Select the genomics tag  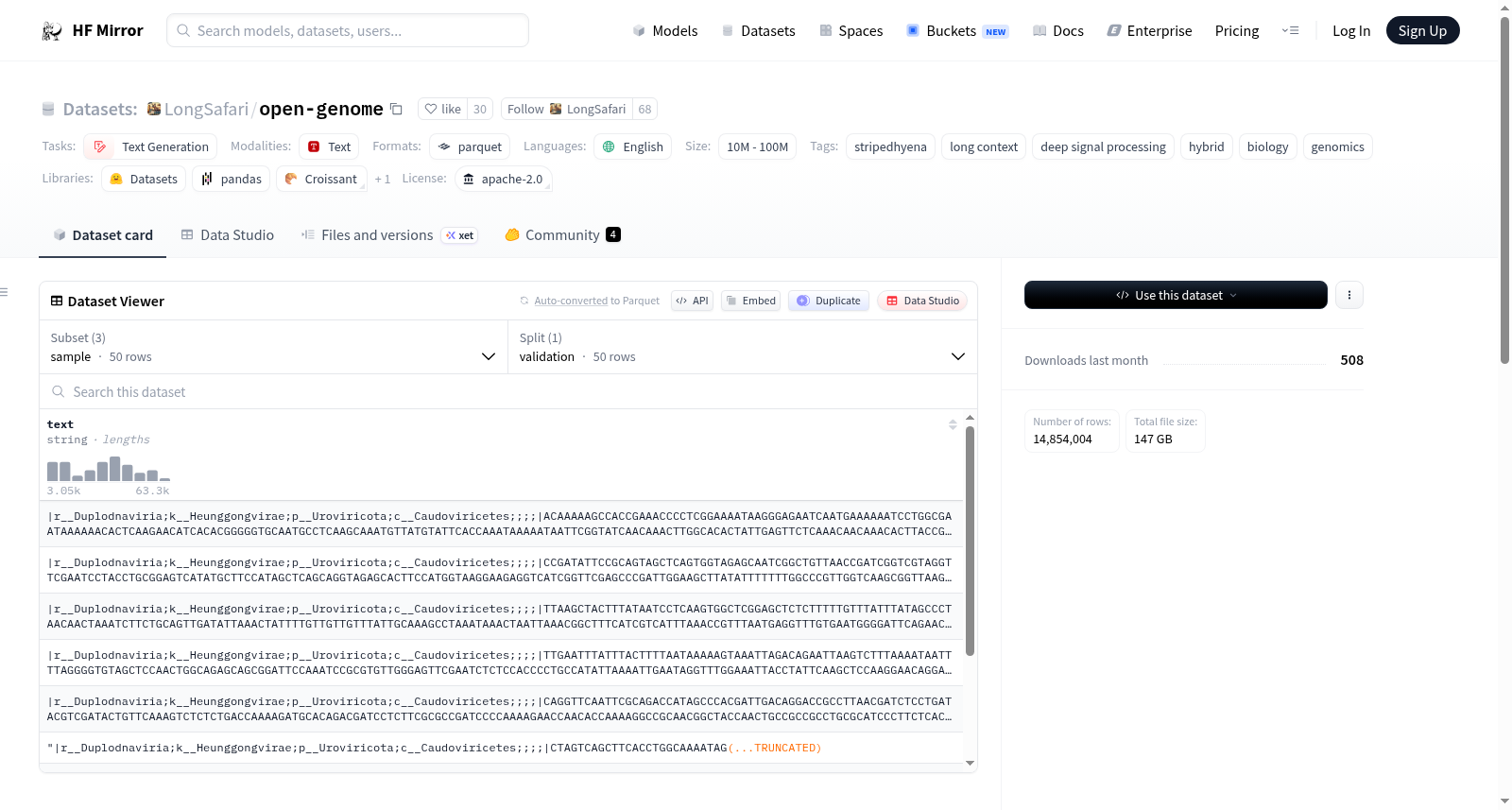(1337, 146)
